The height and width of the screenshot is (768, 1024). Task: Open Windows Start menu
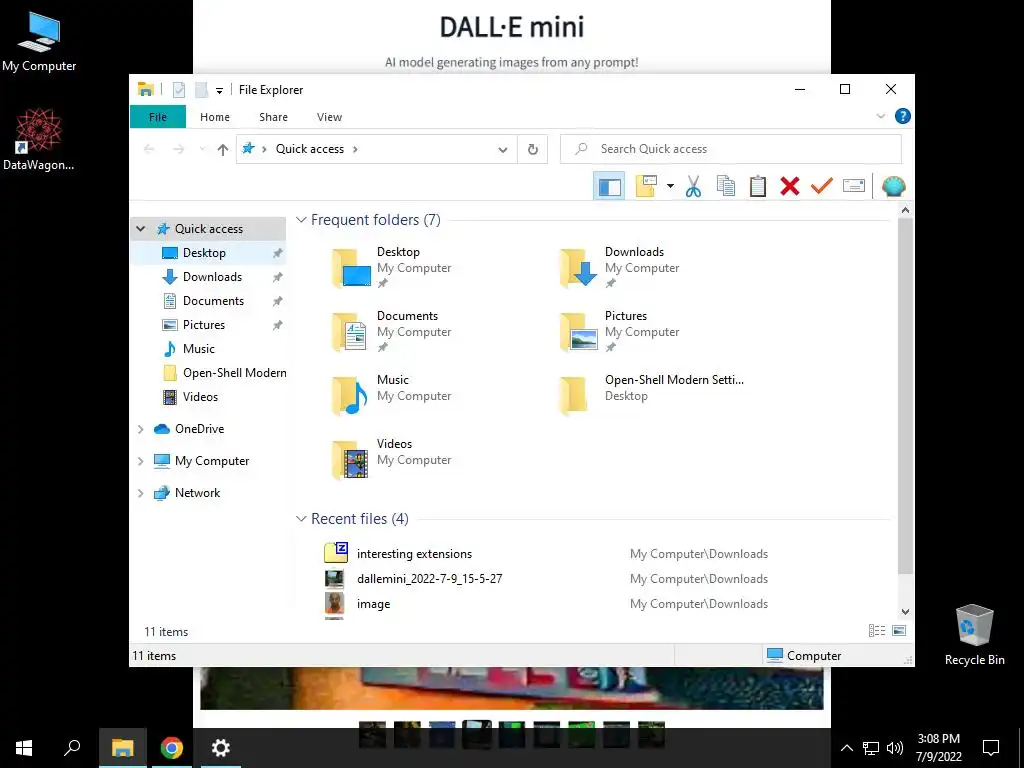coord(24,748)
